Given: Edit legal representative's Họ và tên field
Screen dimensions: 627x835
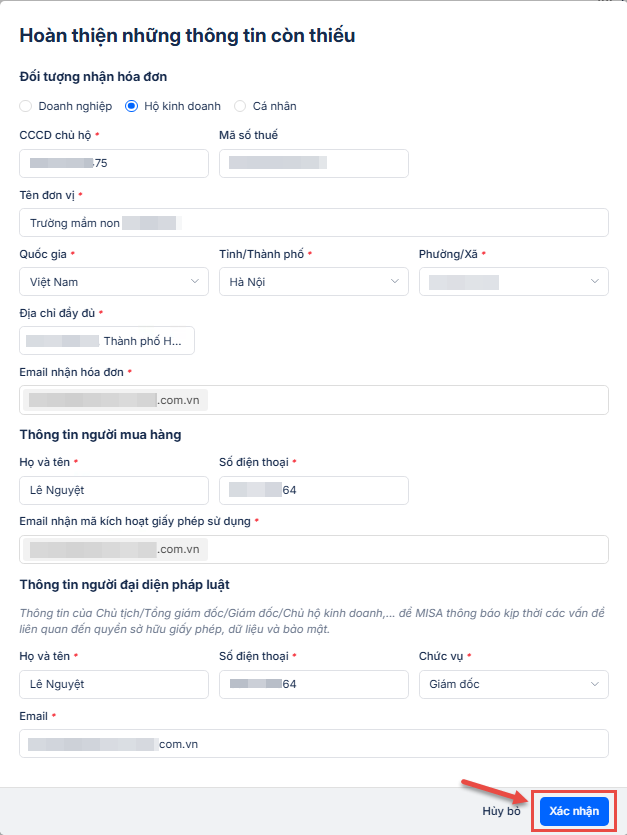Looking at the screenshot, I should coord(113,684).
